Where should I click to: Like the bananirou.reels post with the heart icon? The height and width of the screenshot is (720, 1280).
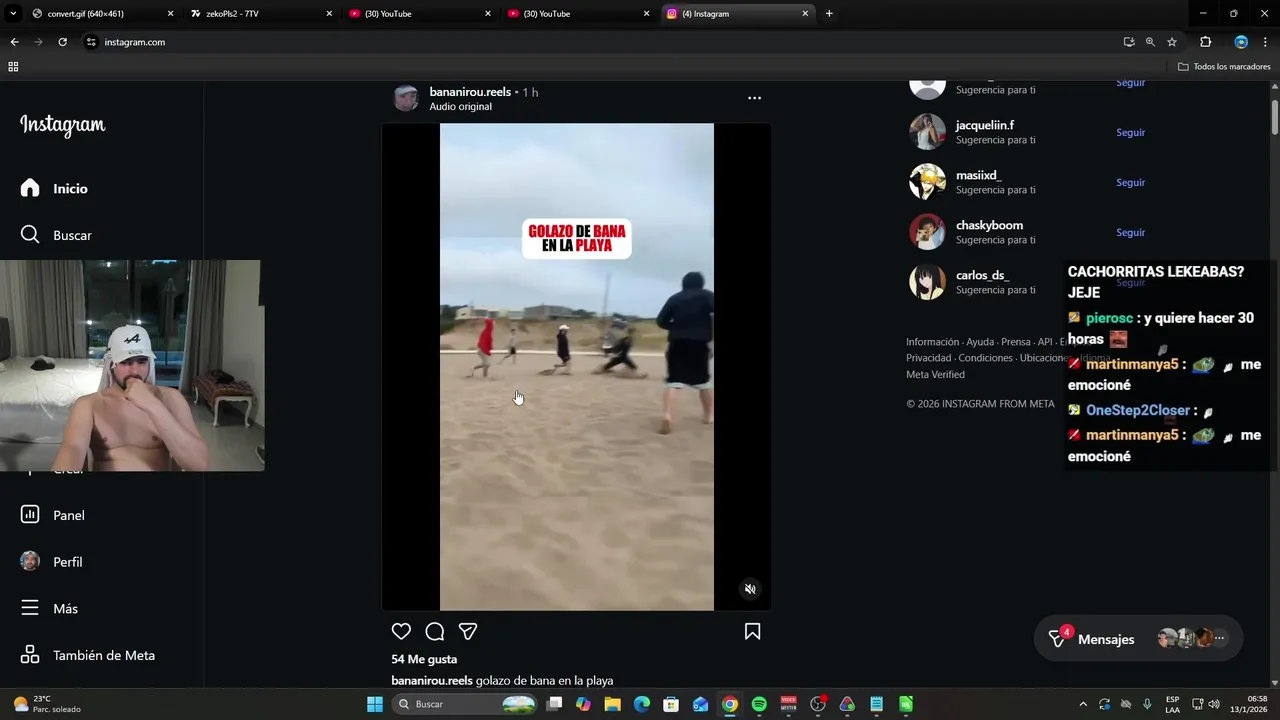pos(401,631)
